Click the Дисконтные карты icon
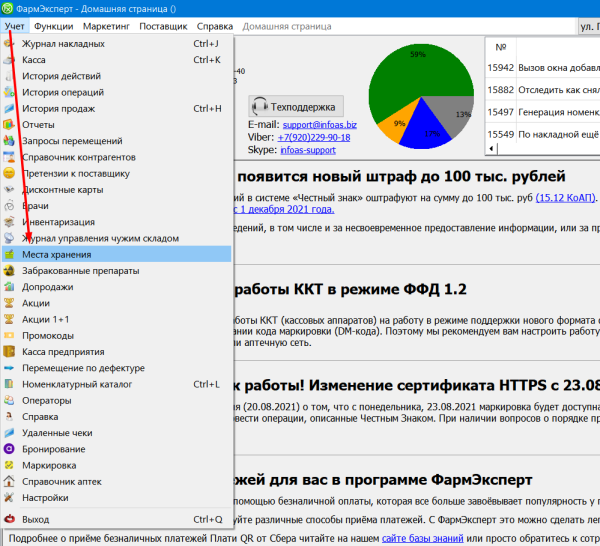The image size is (600, 546). point(10,190)
